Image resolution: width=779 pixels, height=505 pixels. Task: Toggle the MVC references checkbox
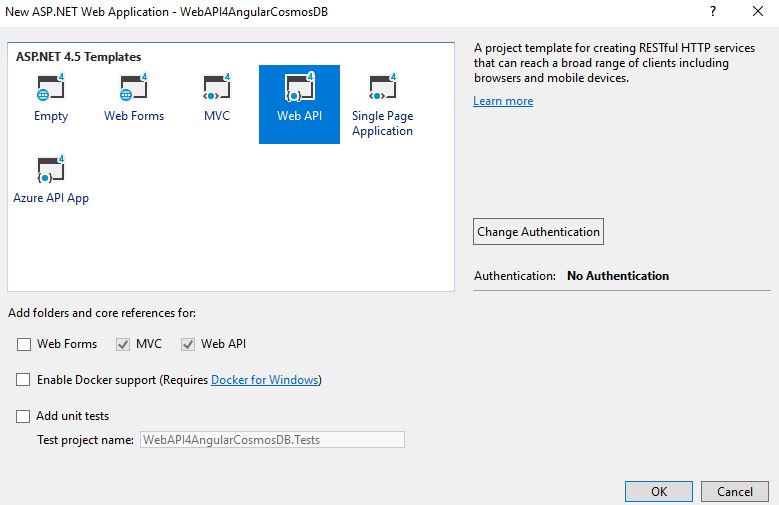(123, 344)
